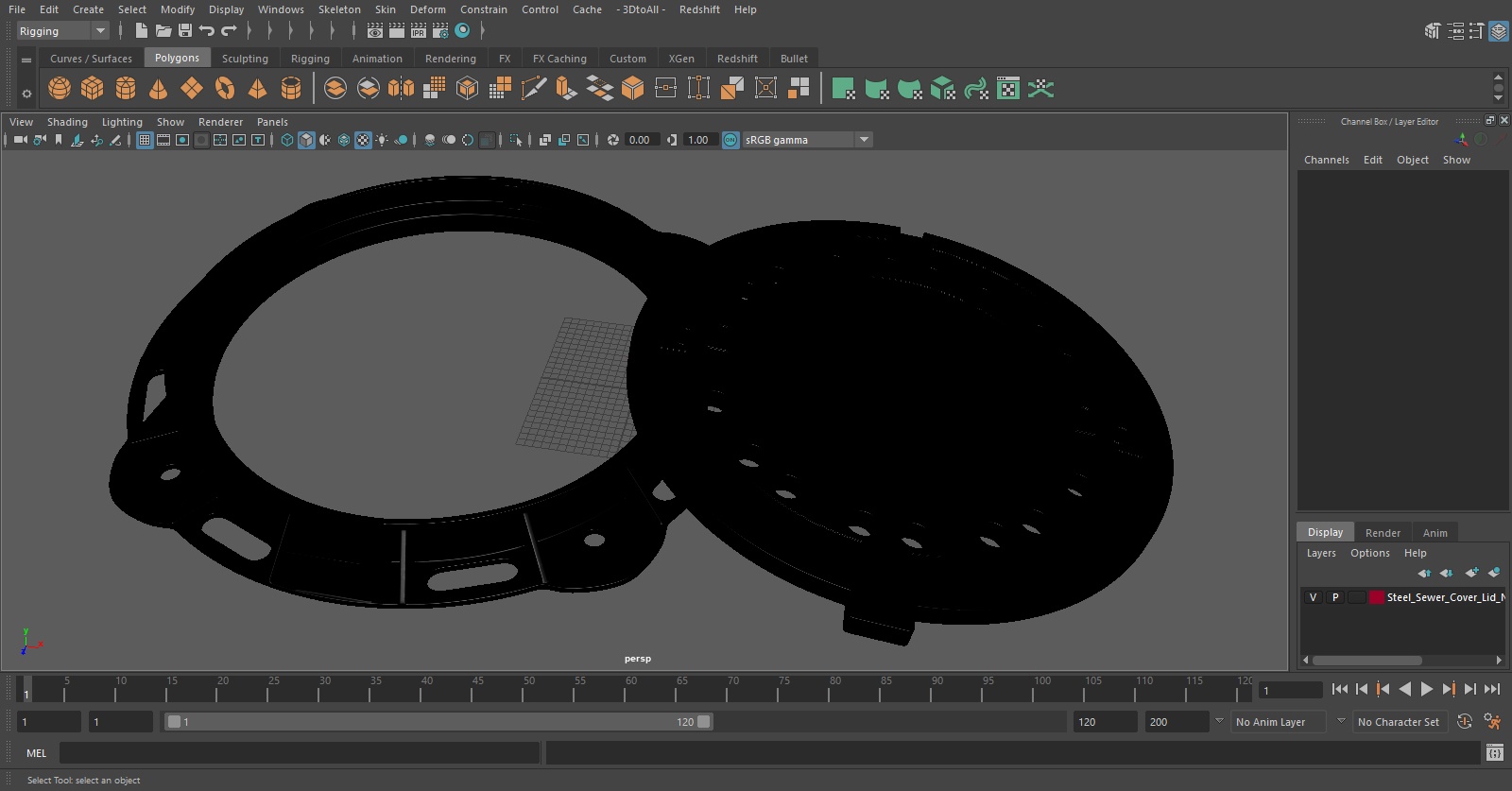Screen dimensions: 1512x791
Task: Open the Skeleton menu
Action: 339,9
